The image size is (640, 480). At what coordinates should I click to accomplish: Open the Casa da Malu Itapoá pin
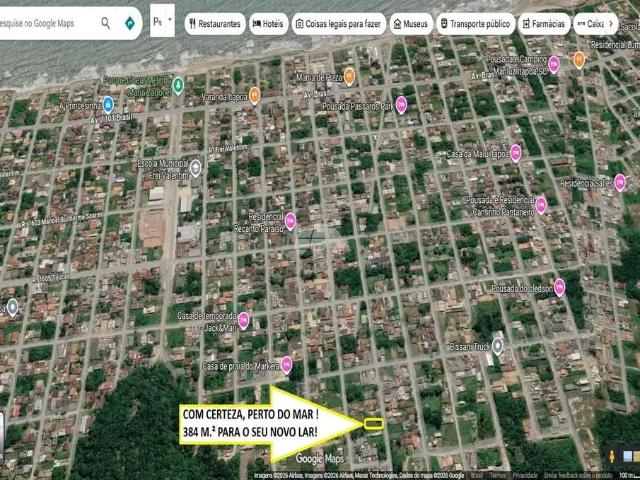[x=516, y=153]
